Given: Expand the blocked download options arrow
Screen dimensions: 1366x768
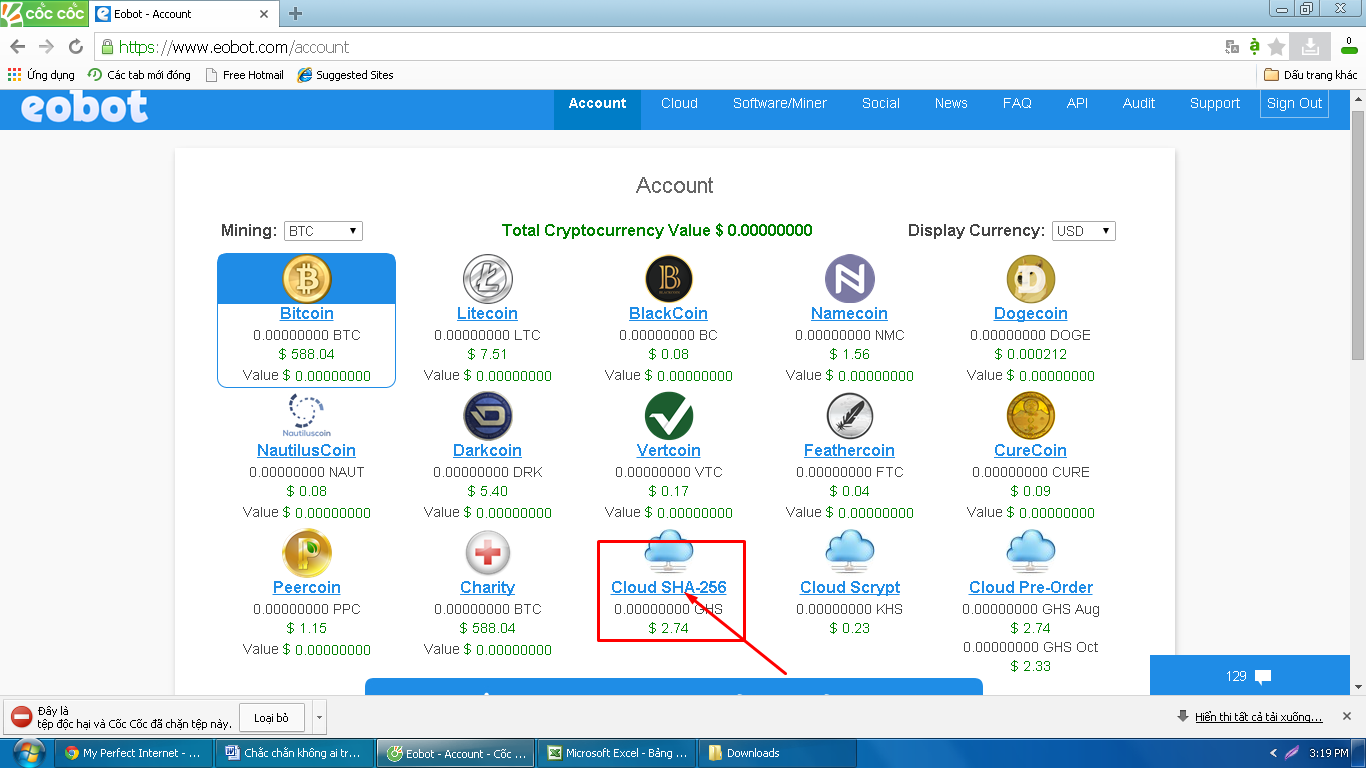Looking at the screenshot, I should [319, 717].
